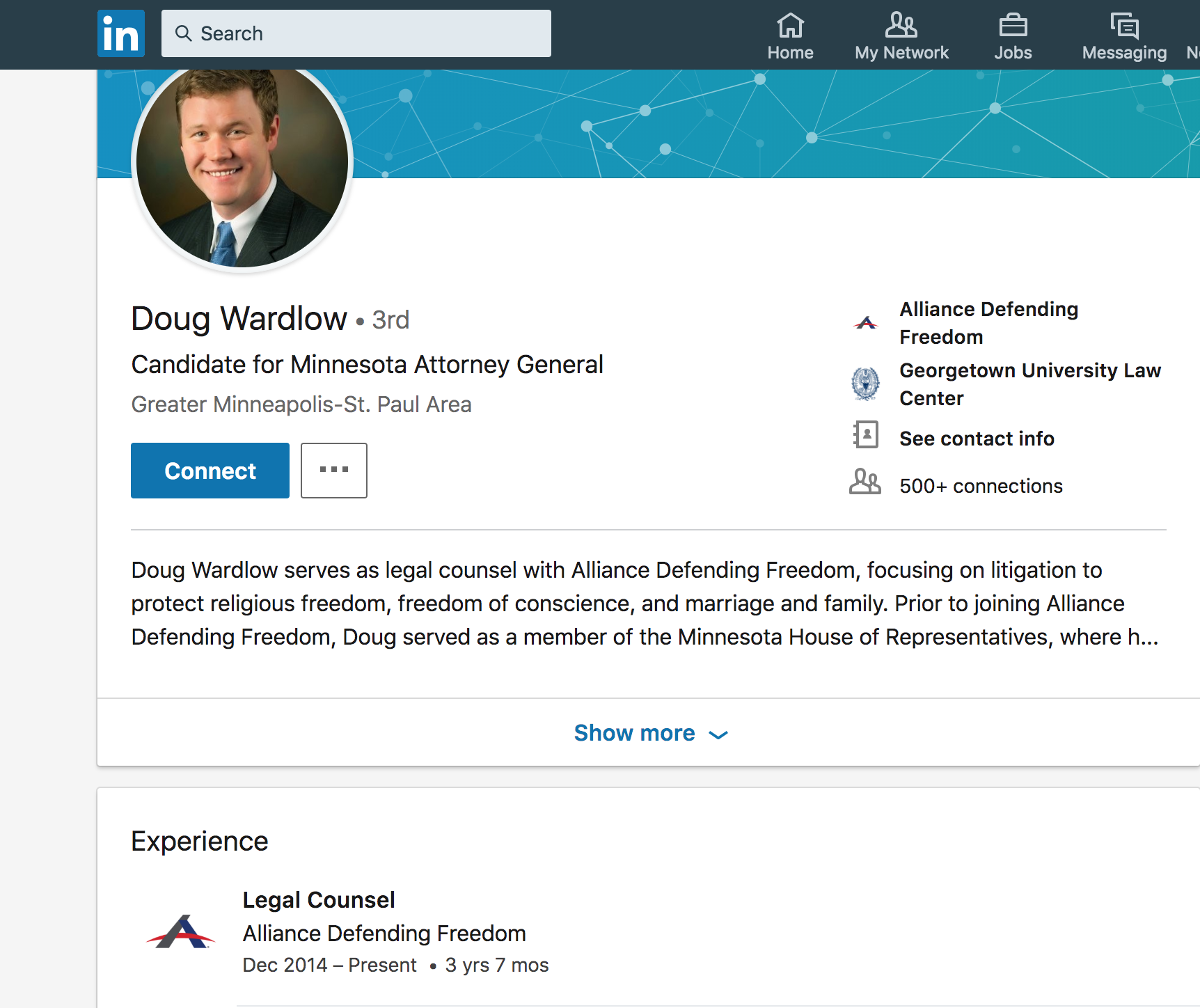This screenshot has height=1008, width=1200.
Task: Open Messaging from navigation bar
Action: click(1124, 36)
